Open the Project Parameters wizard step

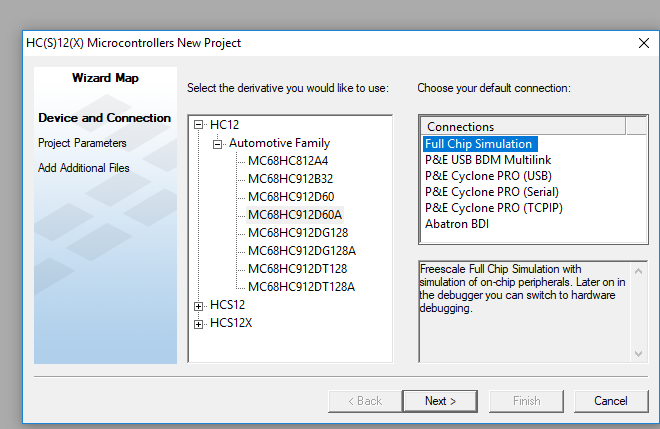[82, 143]
